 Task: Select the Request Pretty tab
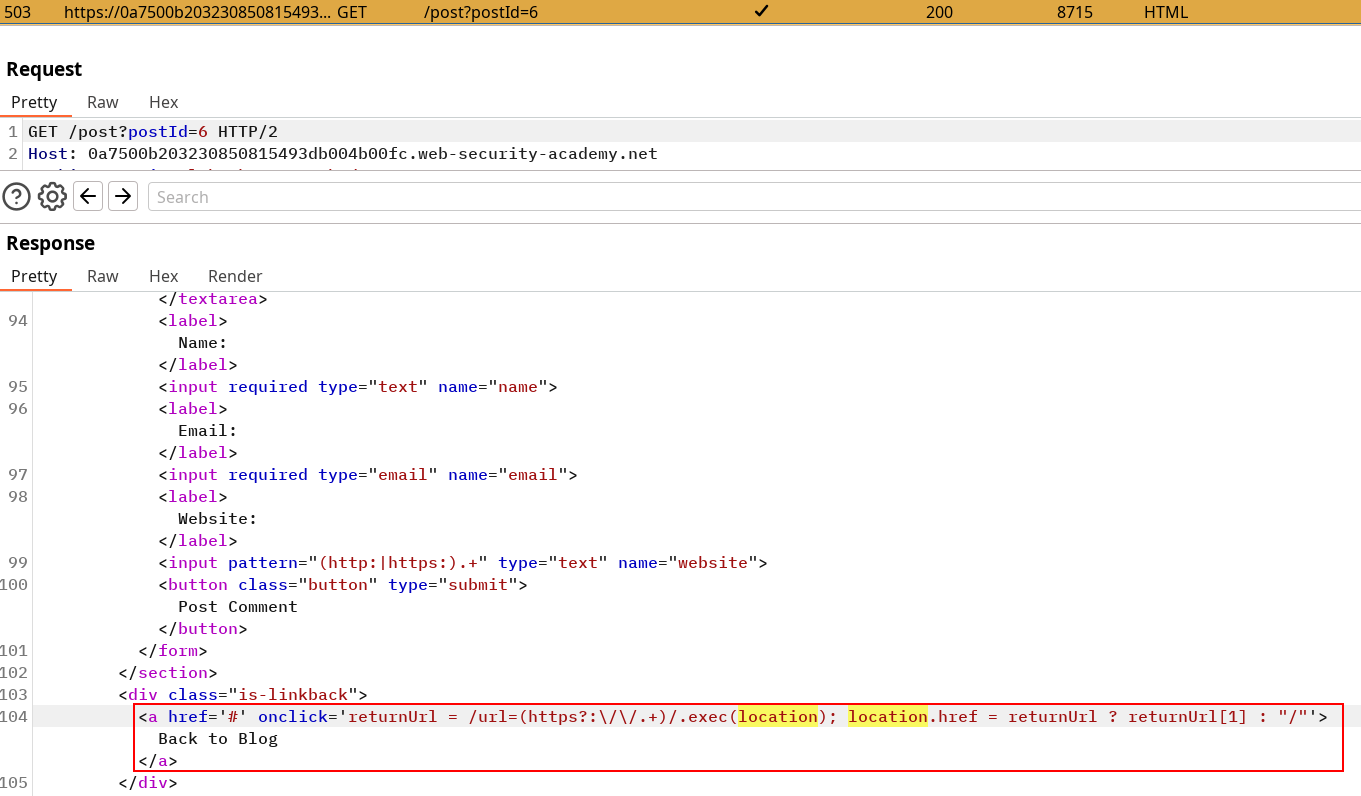35,102
